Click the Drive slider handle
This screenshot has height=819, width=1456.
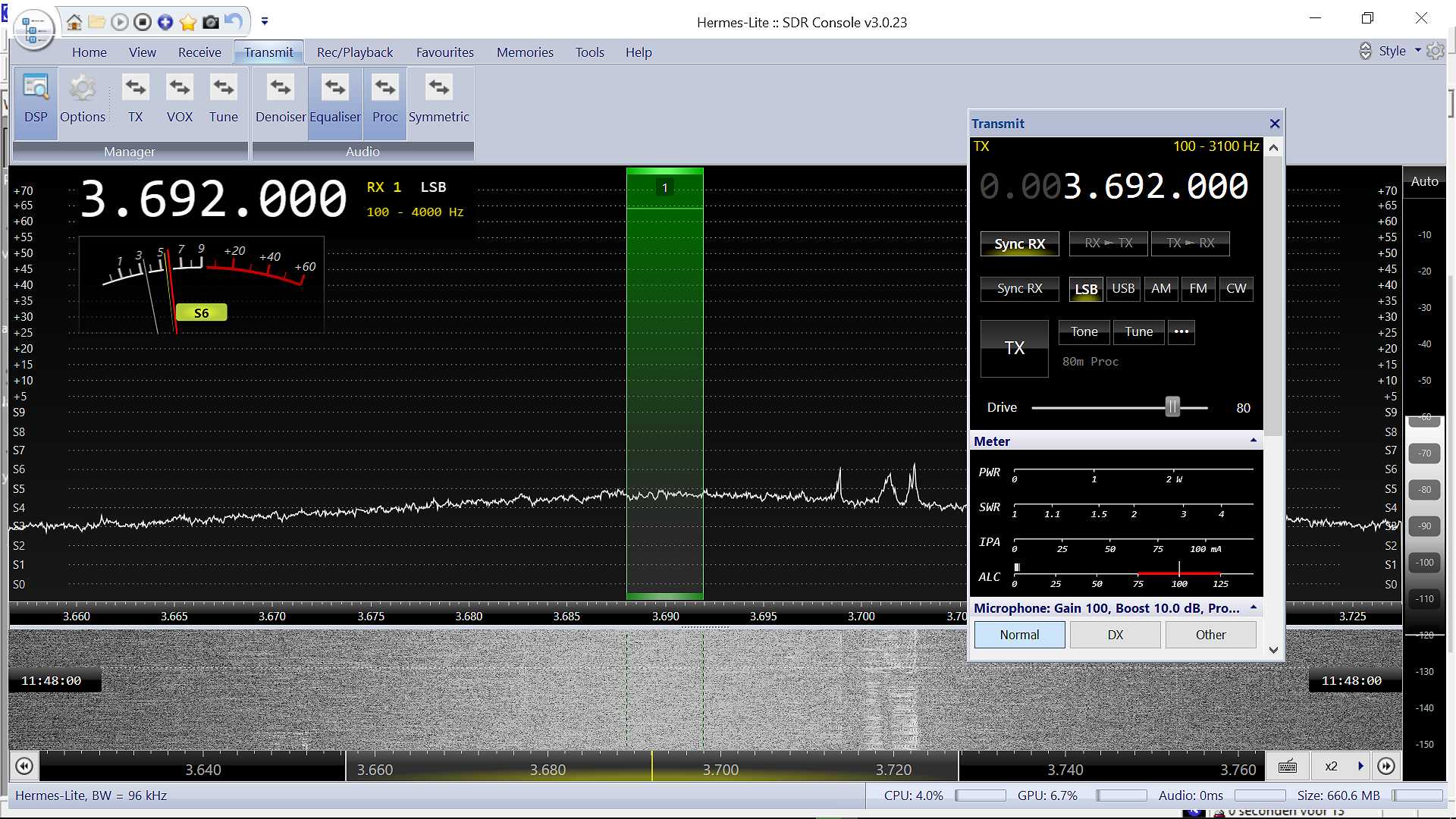[1173, 407]
